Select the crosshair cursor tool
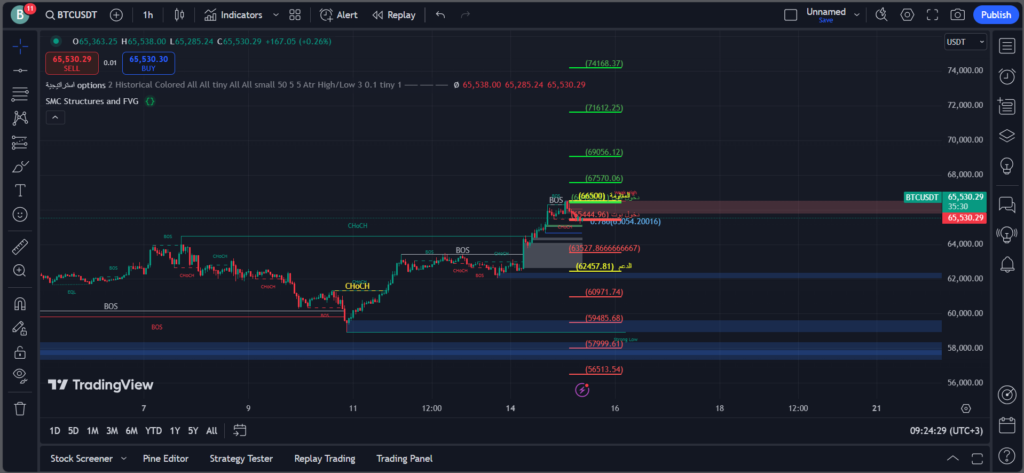The width and height of the screenshot is (1024, 473). (20, 46)
